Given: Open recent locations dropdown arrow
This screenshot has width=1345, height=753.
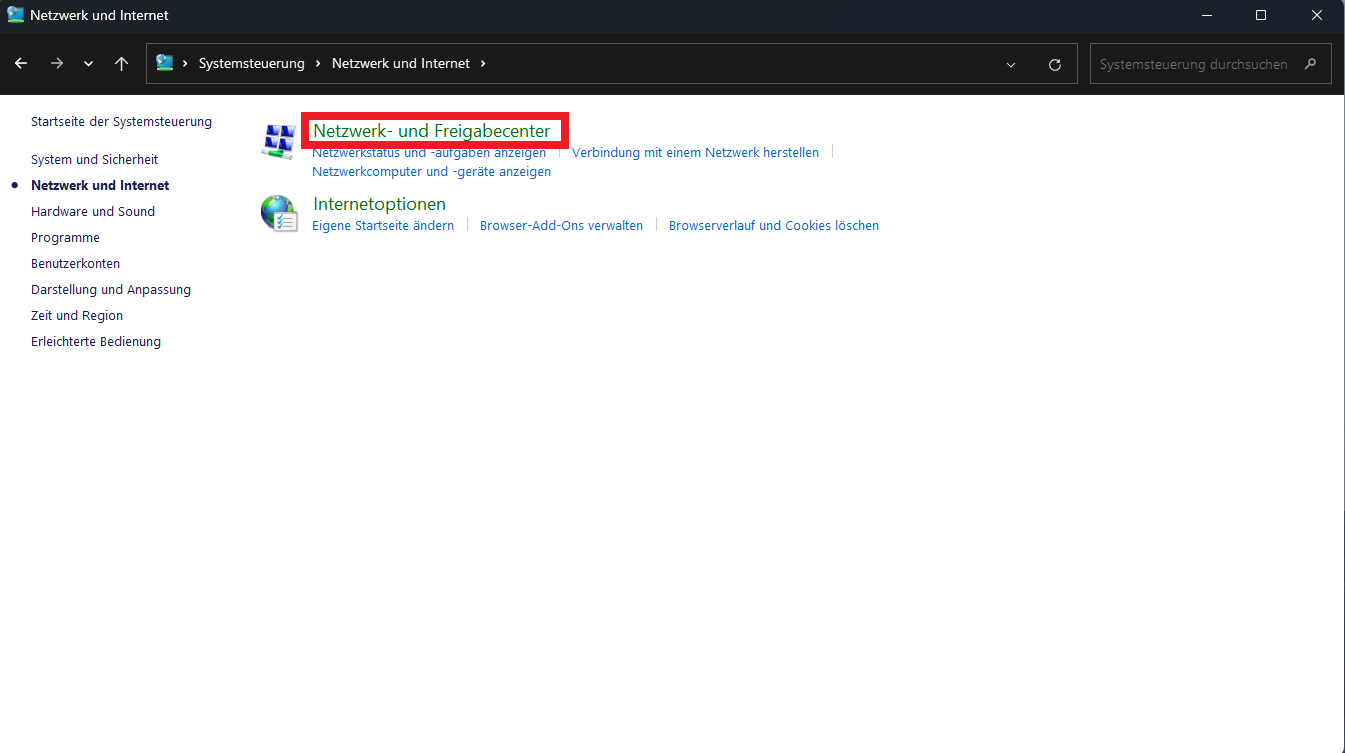Looking at the screenshot, I should coord(89,64).
